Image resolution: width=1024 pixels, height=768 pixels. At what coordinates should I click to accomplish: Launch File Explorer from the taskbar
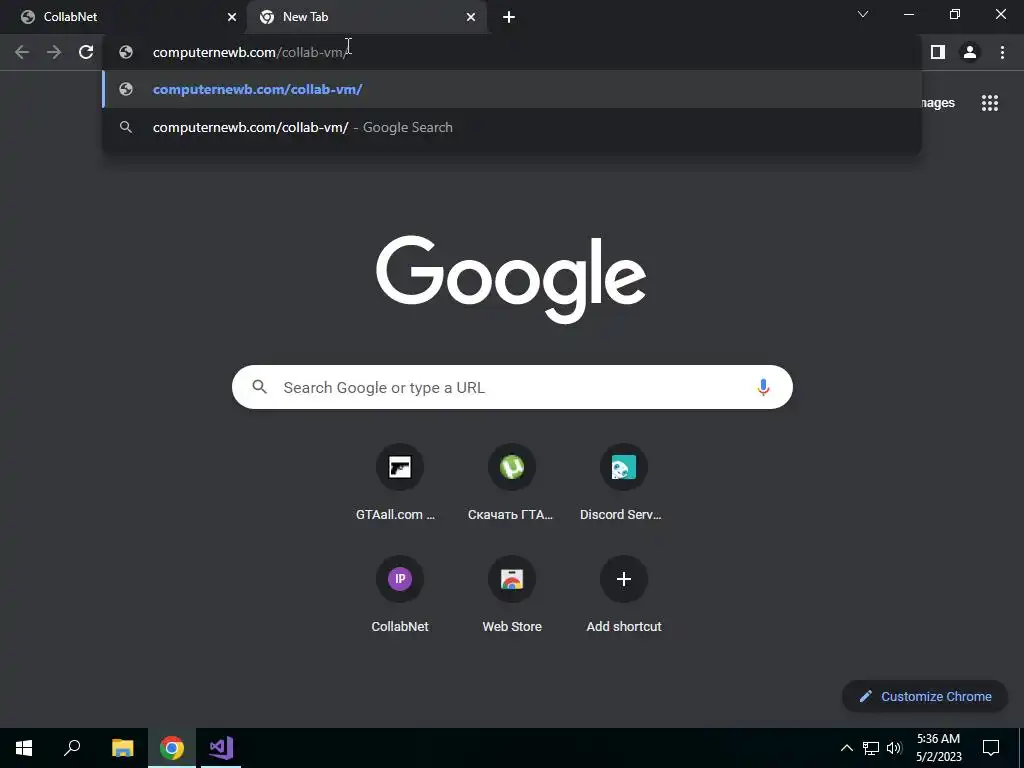122,748
